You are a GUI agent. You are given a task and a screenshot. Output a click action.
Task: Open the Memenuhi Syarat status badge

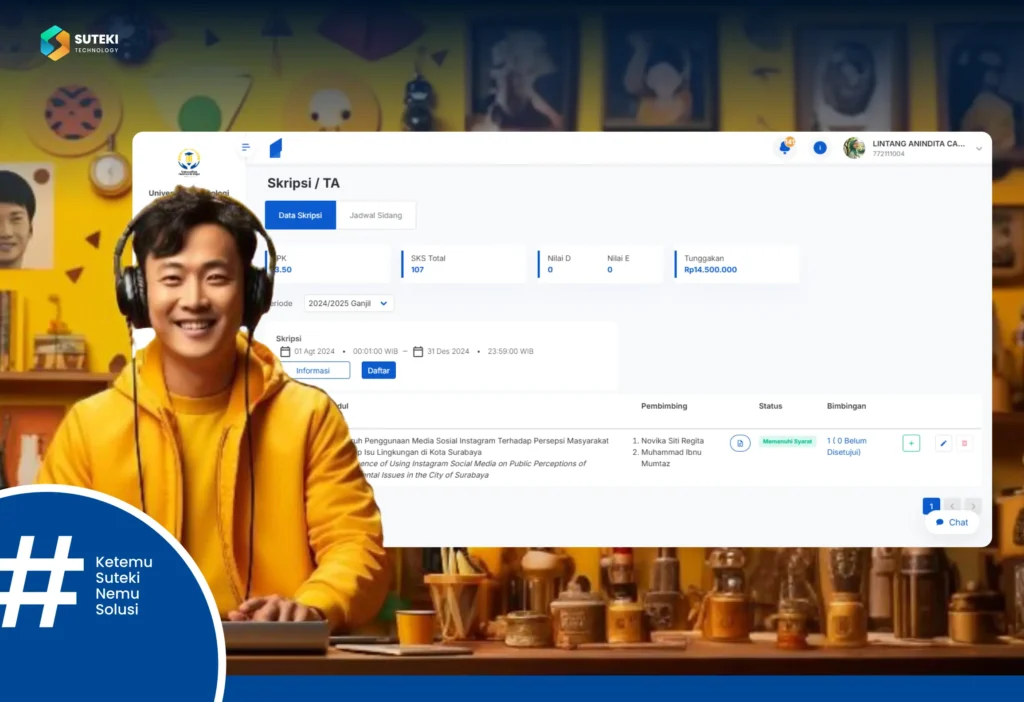pyautogui.click(x=787, y=441)
